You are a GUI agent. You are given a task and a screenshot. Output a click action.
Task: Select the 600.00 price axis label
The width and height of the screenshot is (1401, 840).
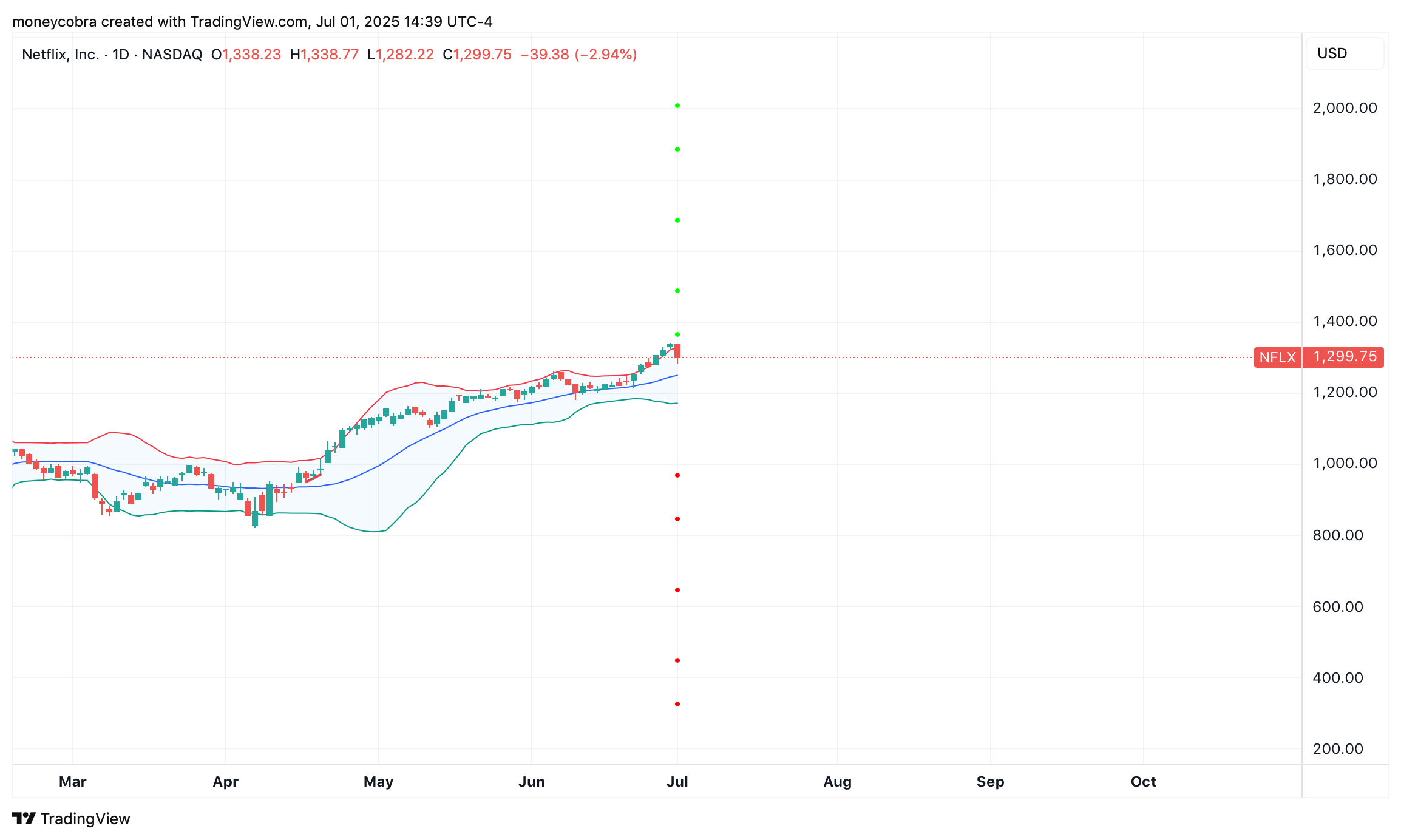click(x=1338, y=607)
